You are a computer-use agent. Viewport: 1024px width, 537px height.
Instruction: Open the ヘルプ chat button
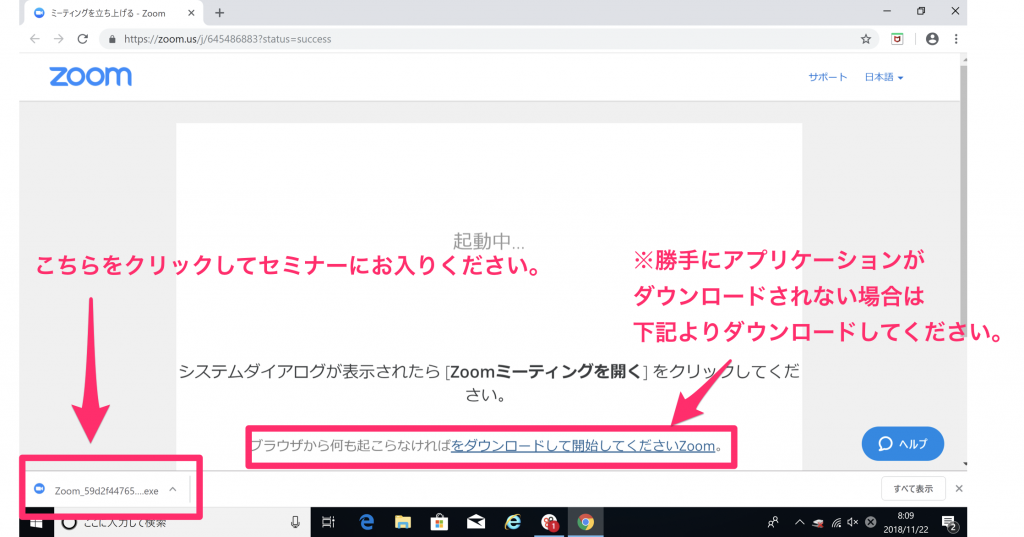(x=903, y=444)
